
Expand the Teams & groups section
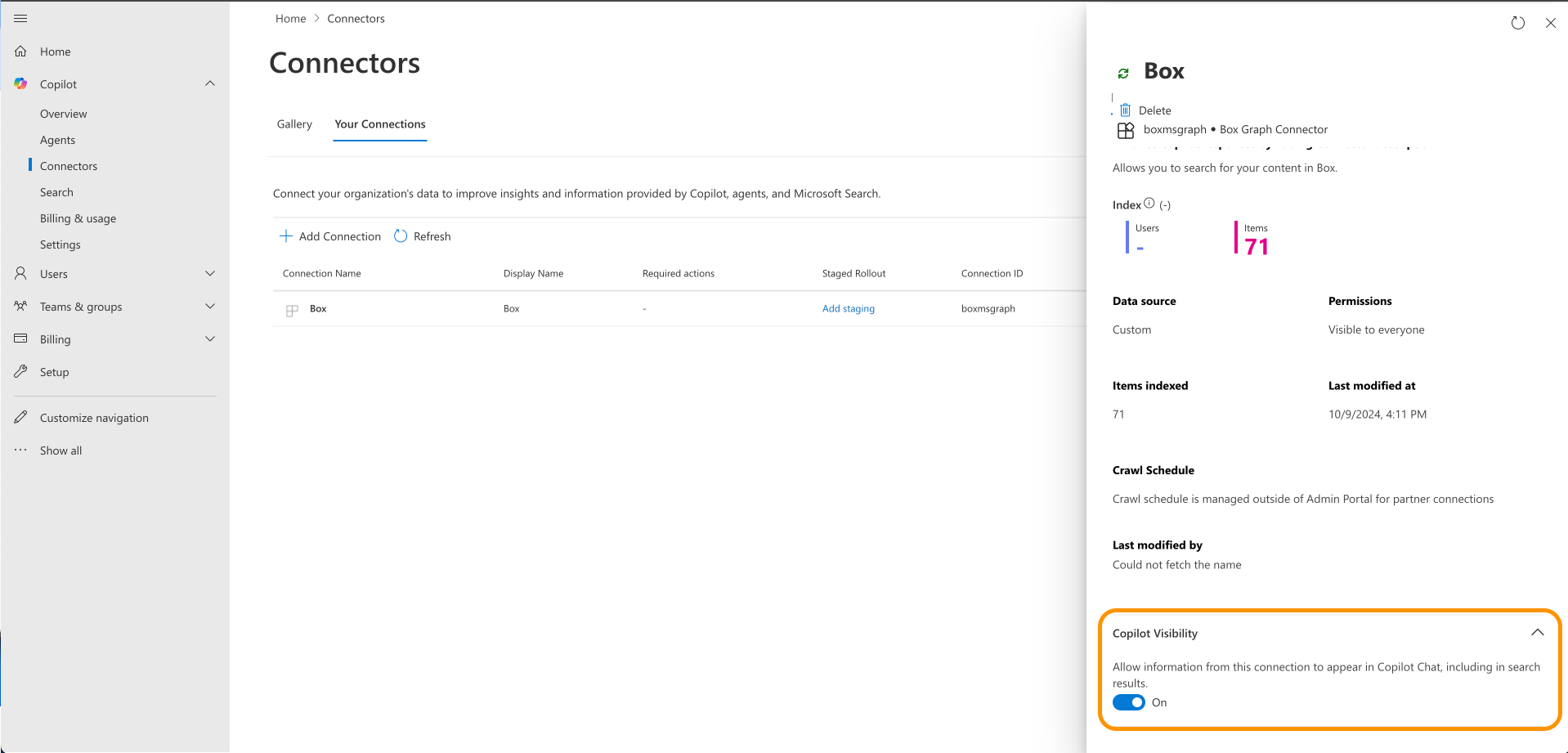click(210, 306)
